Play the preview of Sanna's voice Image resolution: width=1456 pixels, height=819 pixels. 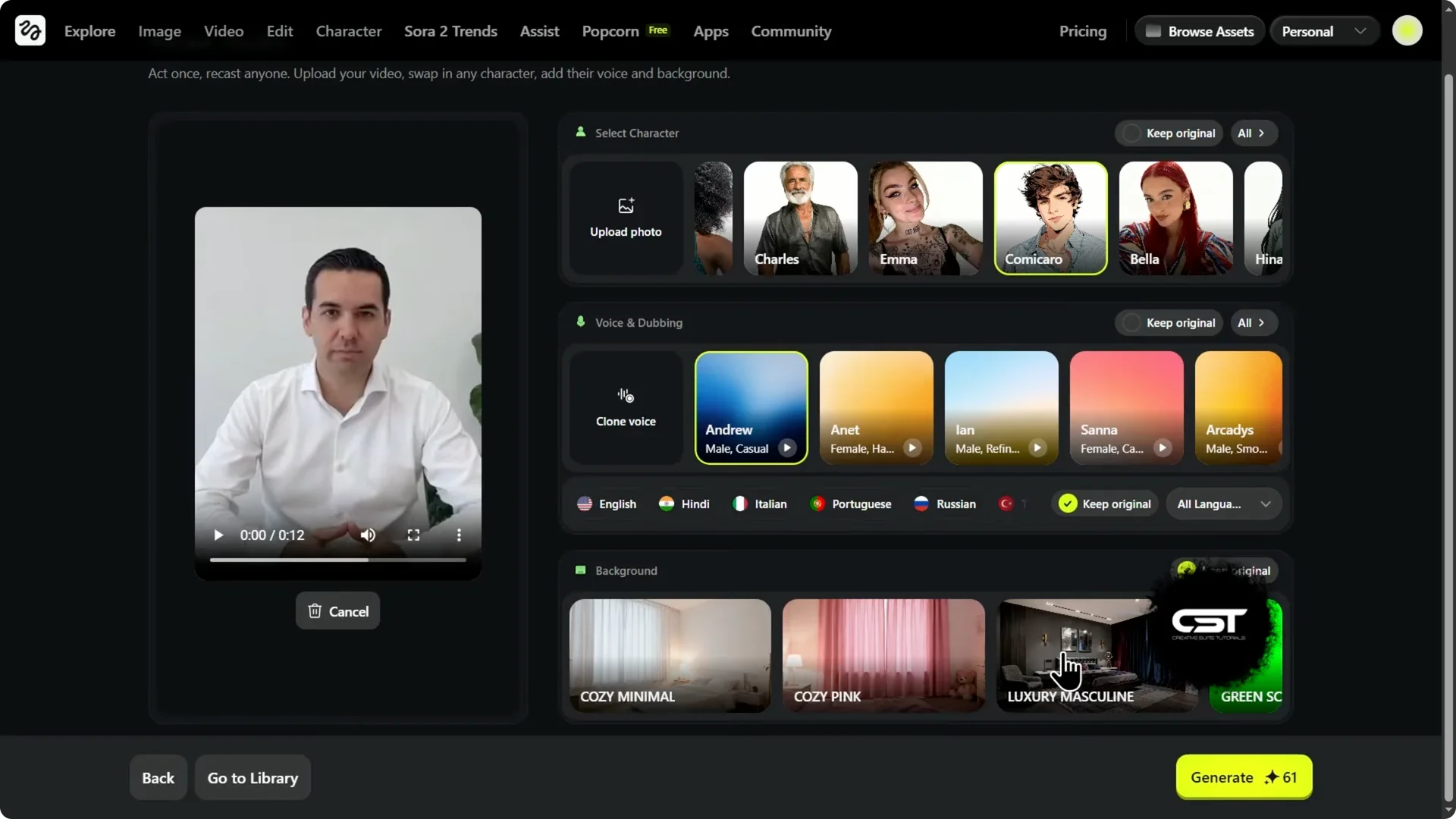(1163, 448)
